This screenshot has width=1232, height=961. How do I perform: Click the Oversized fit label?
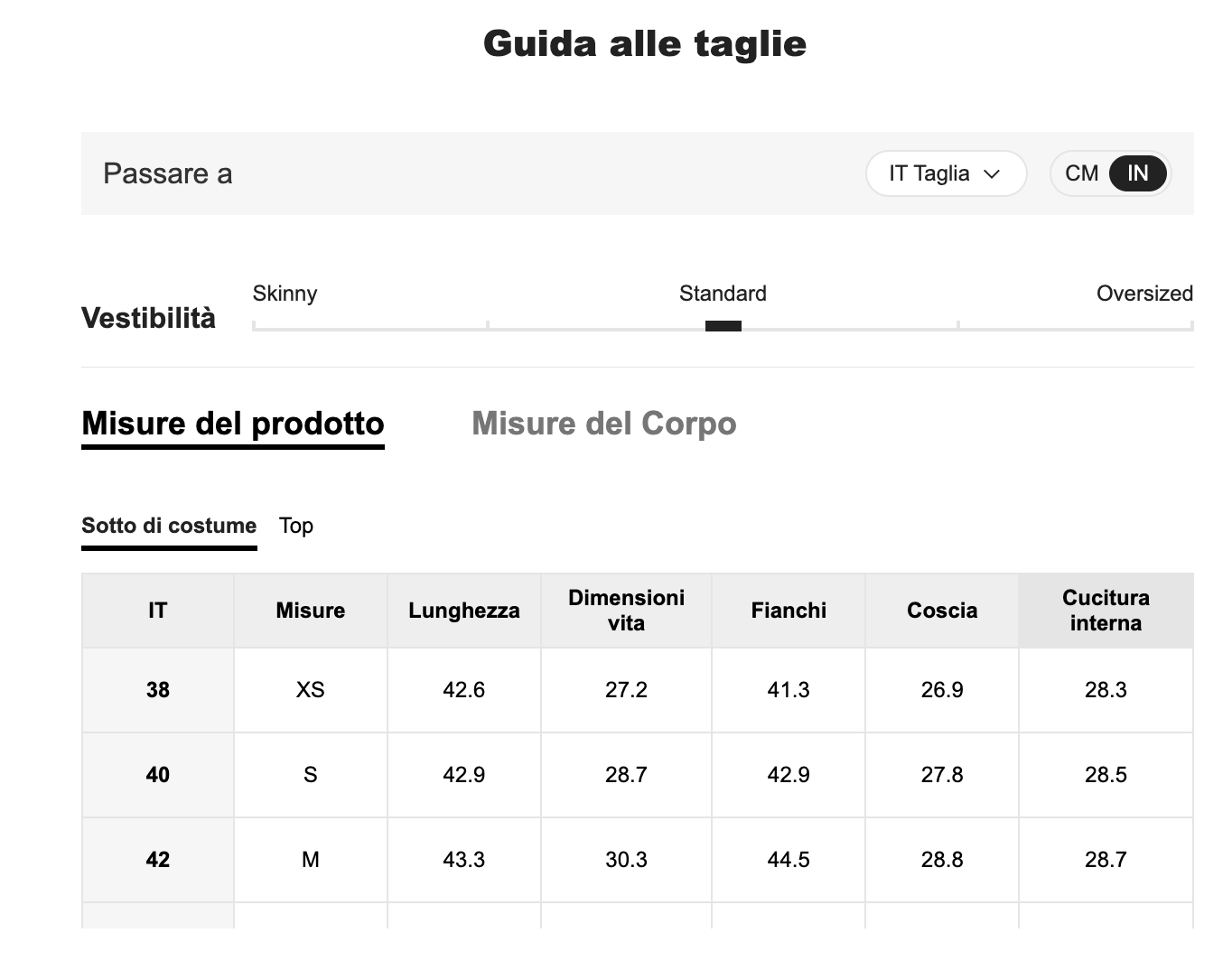tap(1144, 294)
